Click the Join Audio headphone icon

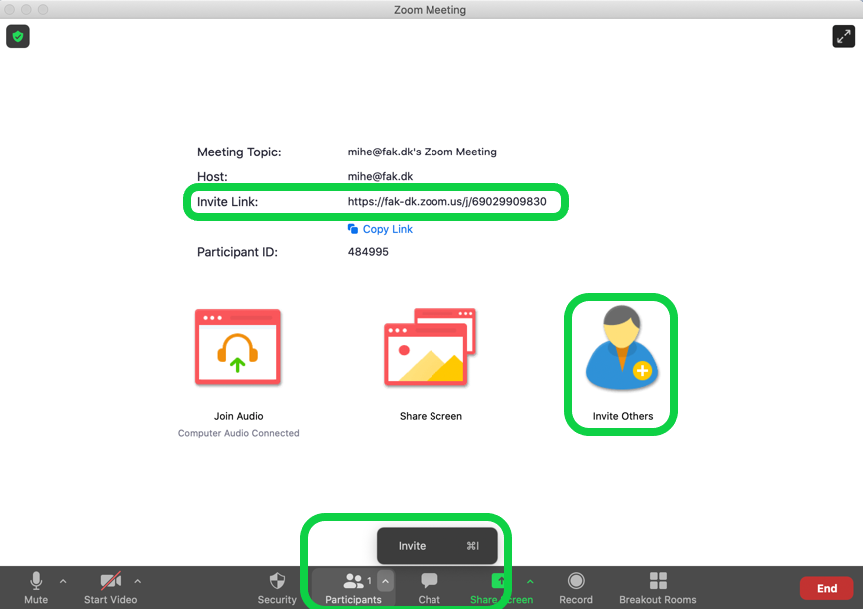[x=238, y=347]
